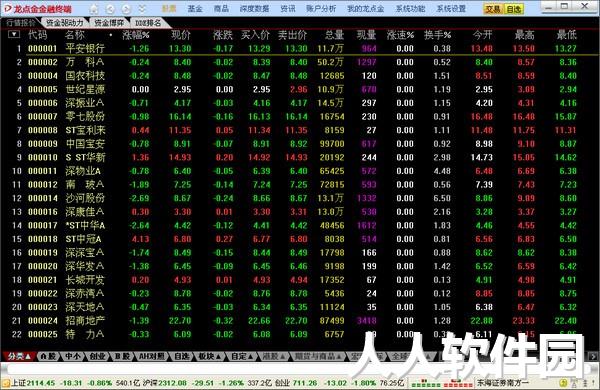The image size is (600, 390).
Task: Expand the 自定 bottom tab menu
Action: (x=243, y=356)
